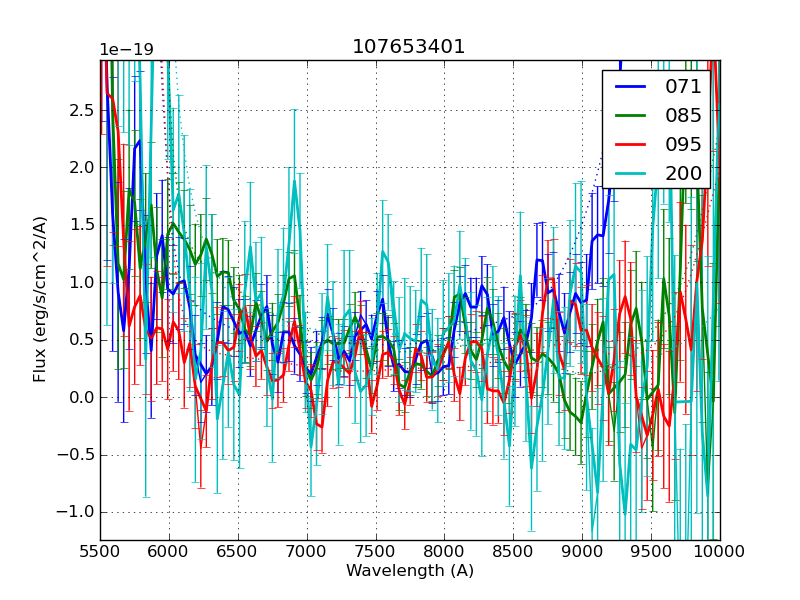Viewport: 800px width, 600px height.
Task: Click the 8500 x-axis tick label
Action: (513, 551)
